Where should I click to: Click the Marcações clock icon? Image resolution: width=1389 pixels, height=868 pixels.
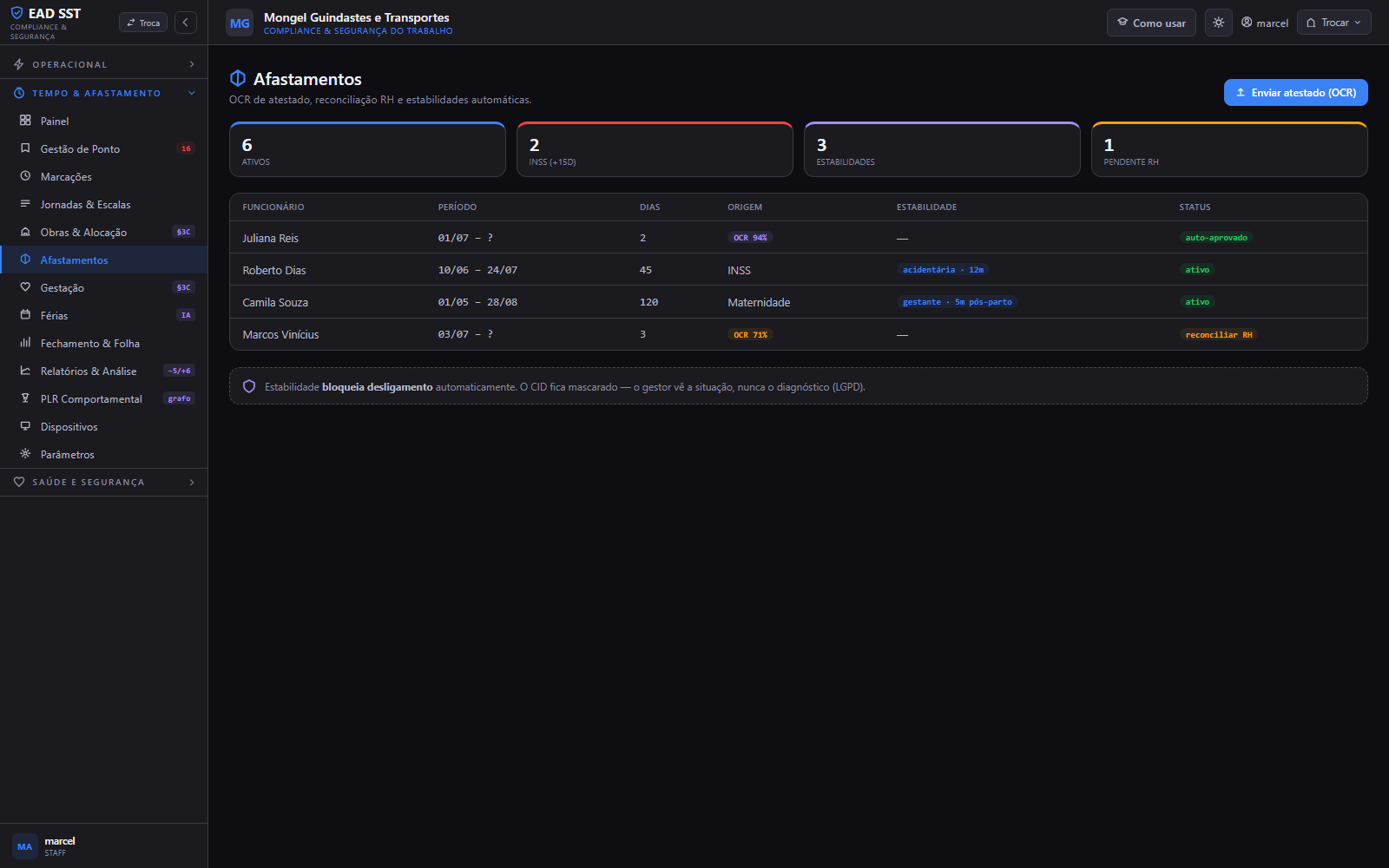coord(25,176)
